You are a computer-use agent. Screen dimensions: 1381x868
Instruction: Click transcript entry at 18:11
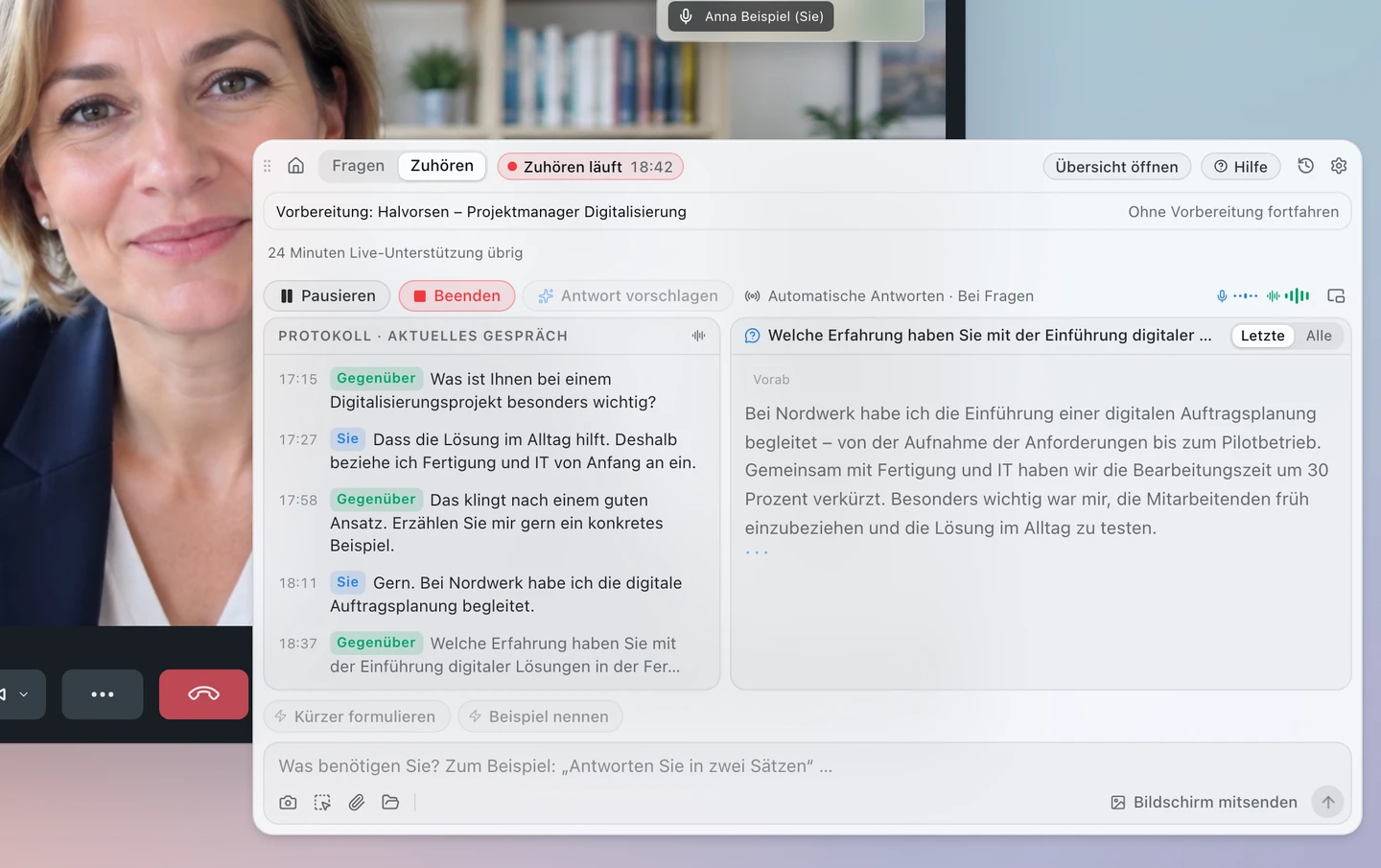coord(492,595)
